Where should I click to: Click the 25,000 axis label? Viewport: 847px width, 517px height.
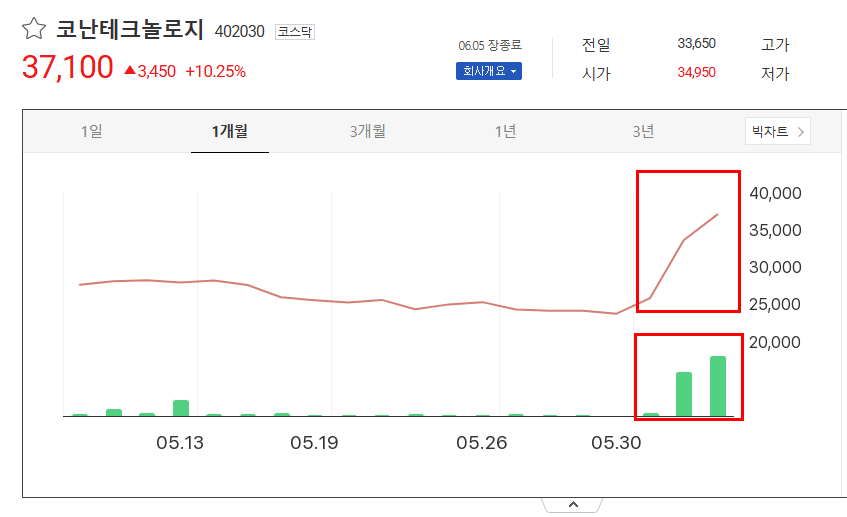click(775, 305)
